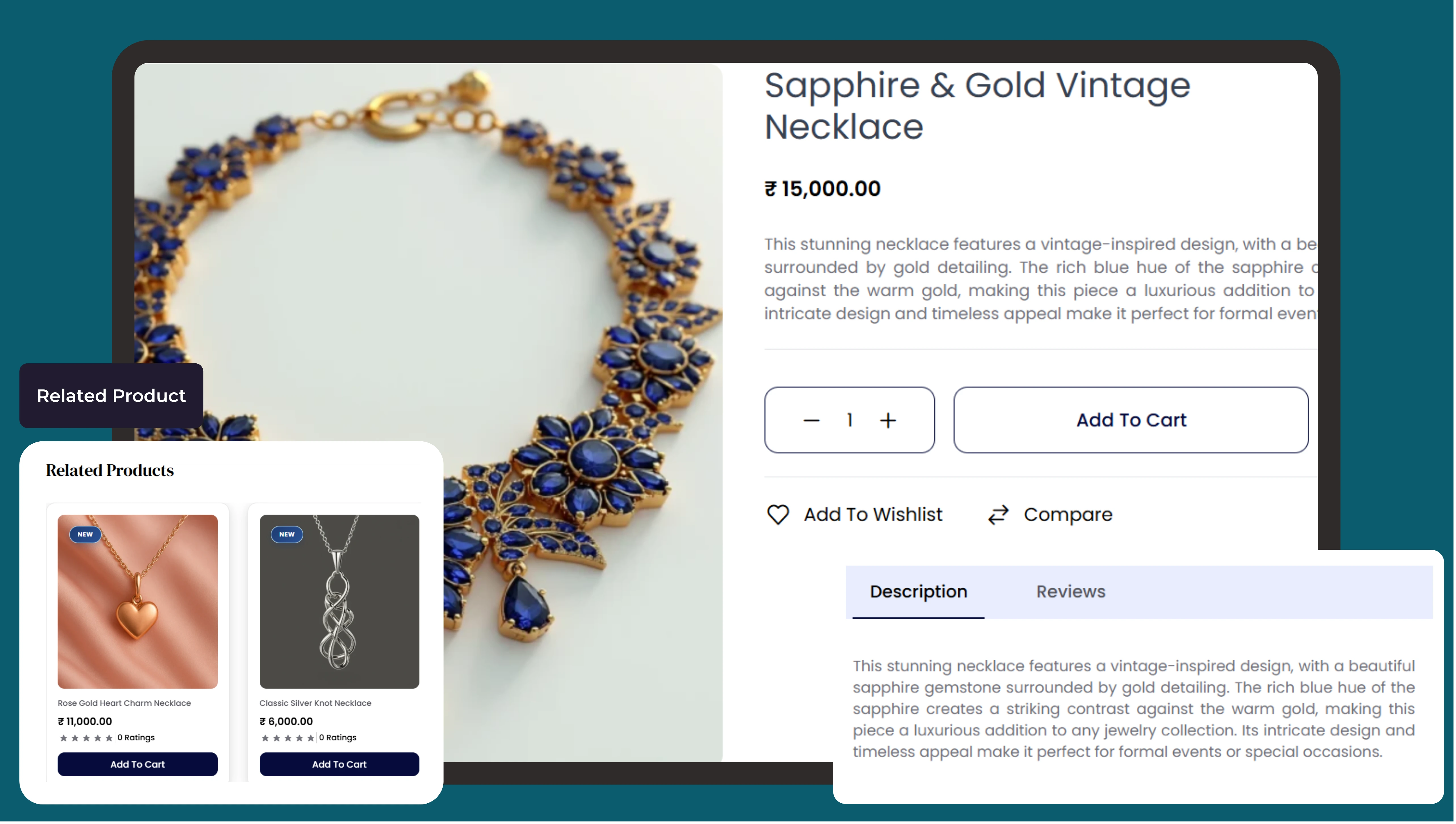Click the Add To Wishlist link
The image size is (1456, 824).
[x=873, y=515]
